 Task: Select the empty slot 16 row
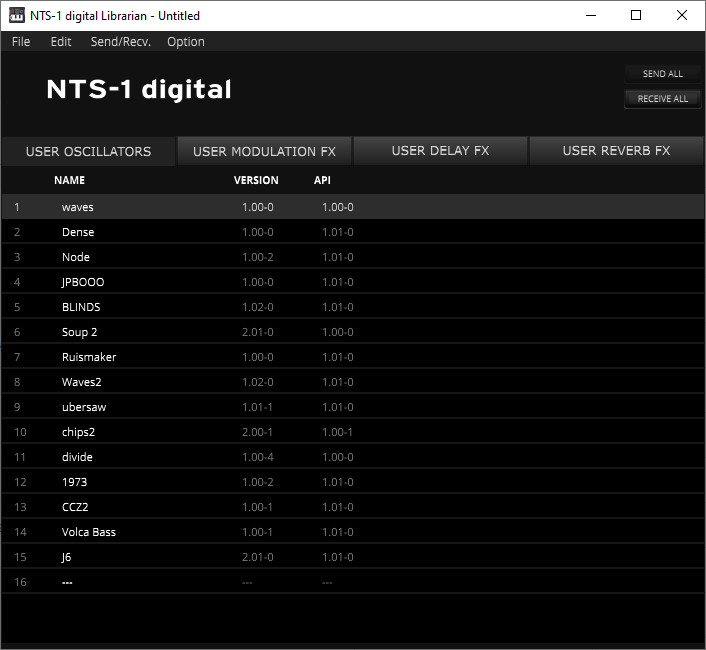353,582
